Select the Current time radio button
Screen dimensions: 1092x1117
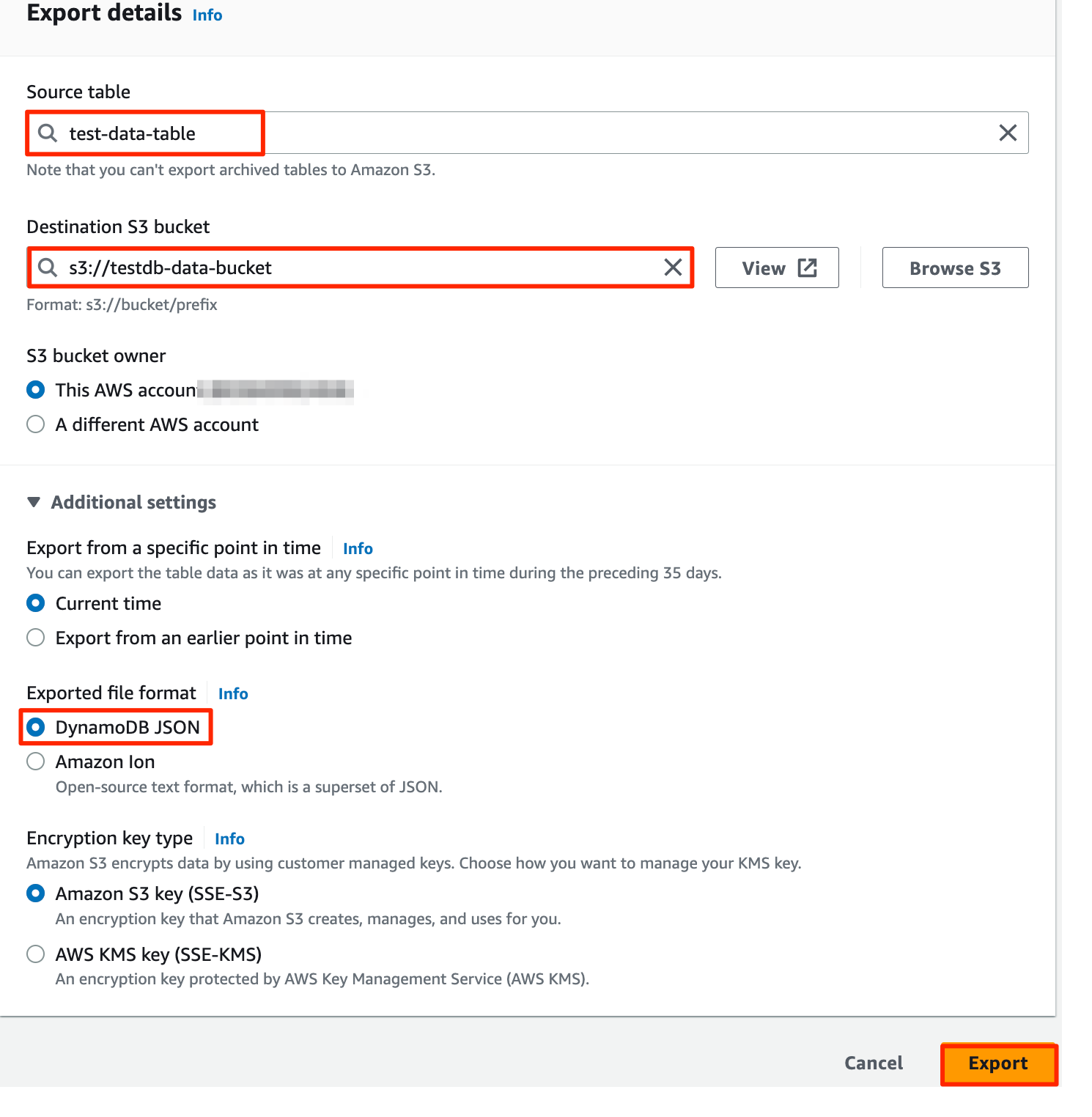click(x=35, y=602)
